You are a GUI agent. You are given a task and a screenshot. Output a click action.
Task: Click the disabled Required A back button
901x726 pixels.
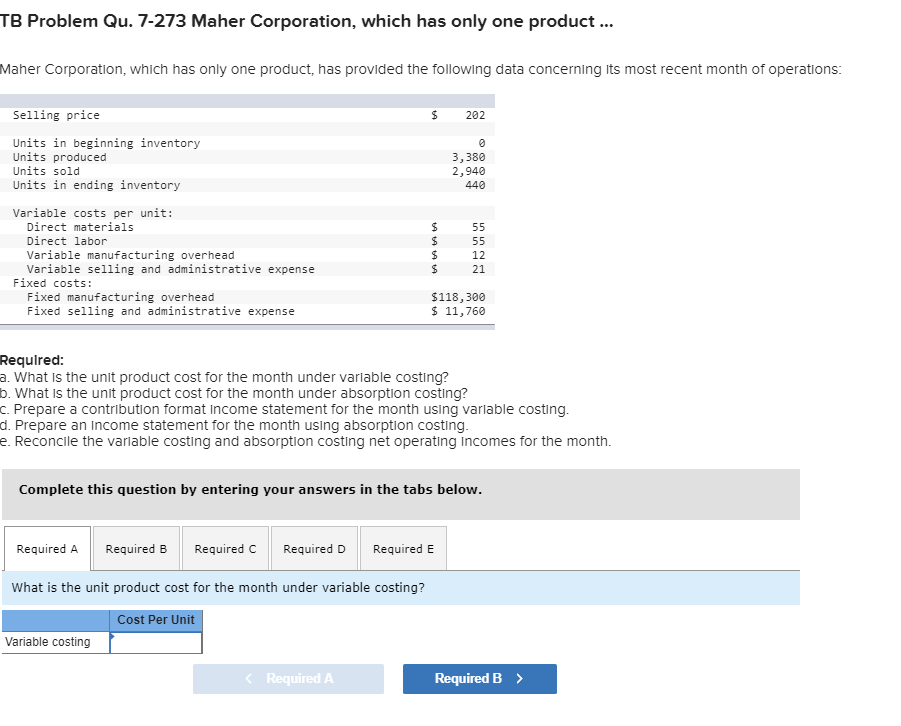click(x=288, y=678)
